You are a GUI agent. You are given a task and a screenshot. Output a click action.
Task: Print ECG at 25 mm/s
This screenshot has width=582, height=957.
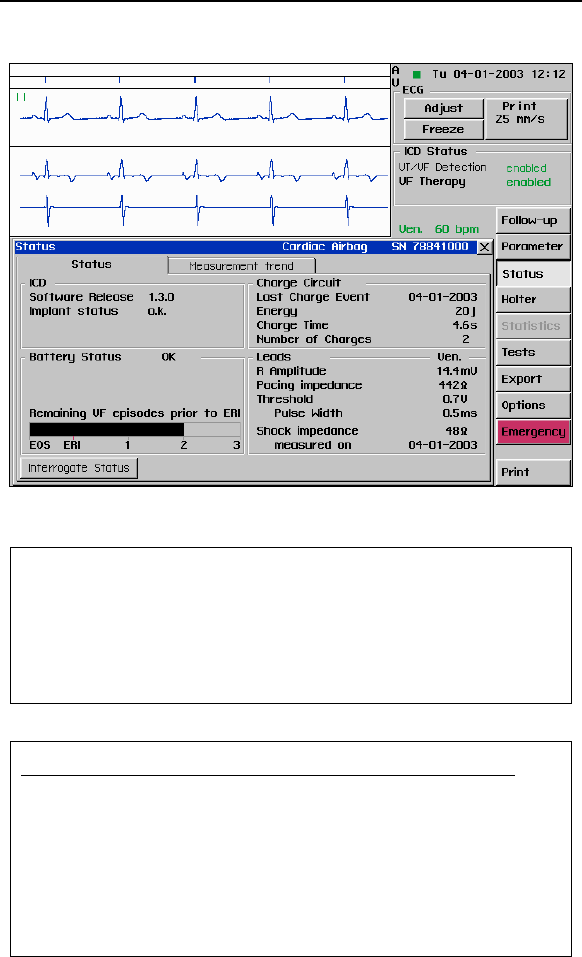pyautogui.click(x=526, y=119)
